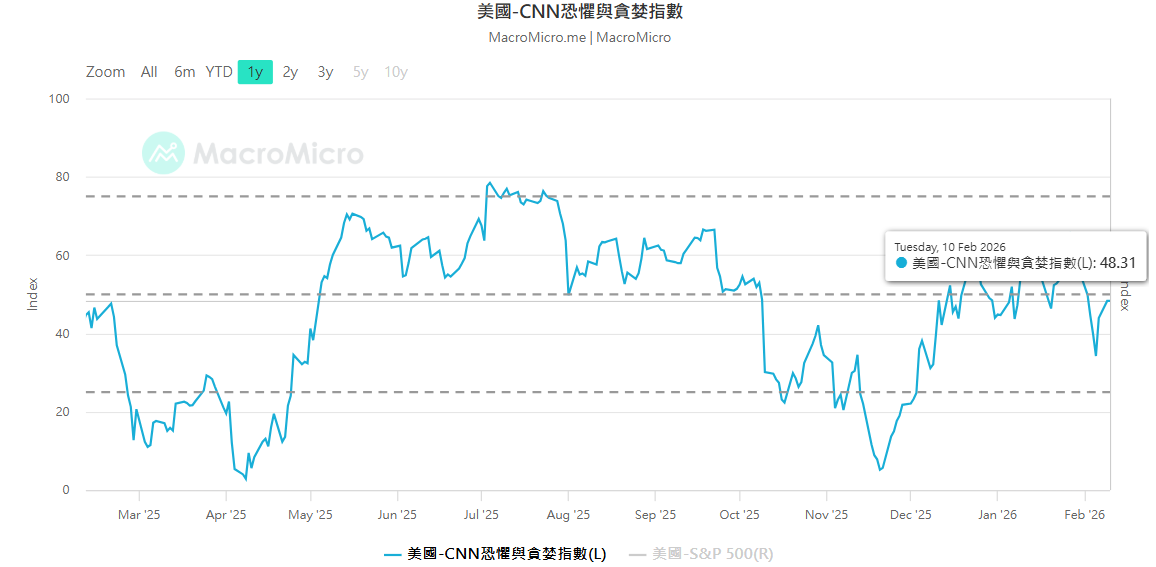Select the 1y zoom range button
This screenshot has height=567, width=1156.
[x=255, y=72]
